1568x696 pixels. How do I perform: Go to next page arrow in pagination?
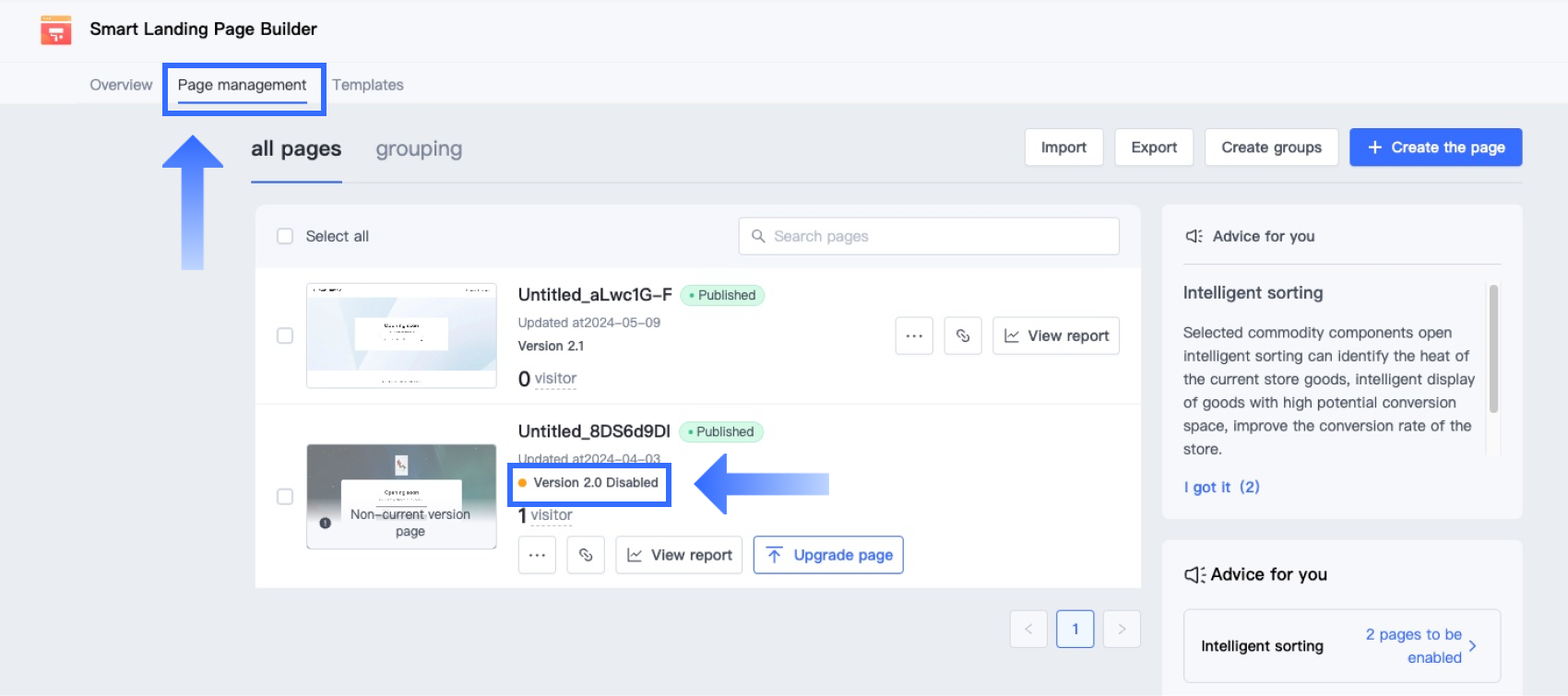coord(1122,629)
